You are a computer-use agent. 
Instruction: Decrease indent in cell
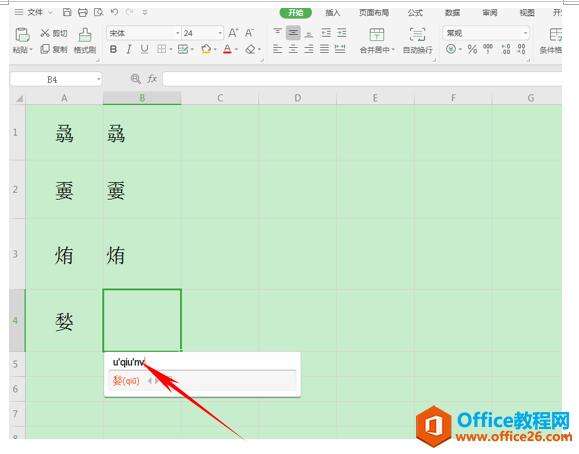point(326,33)
